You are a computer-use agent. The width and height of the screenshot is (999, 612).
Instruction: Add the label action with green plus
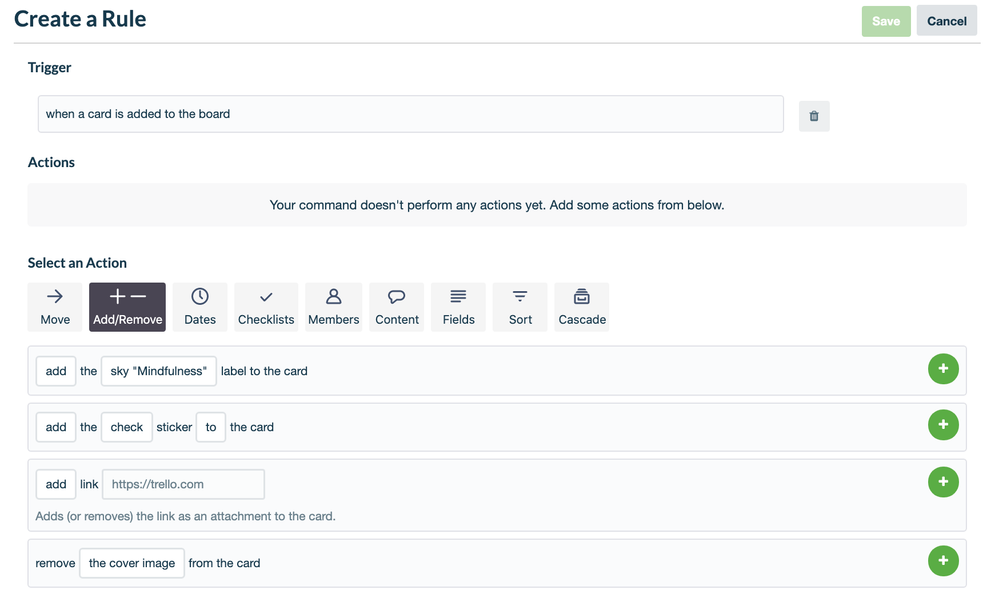pos(943,369)
